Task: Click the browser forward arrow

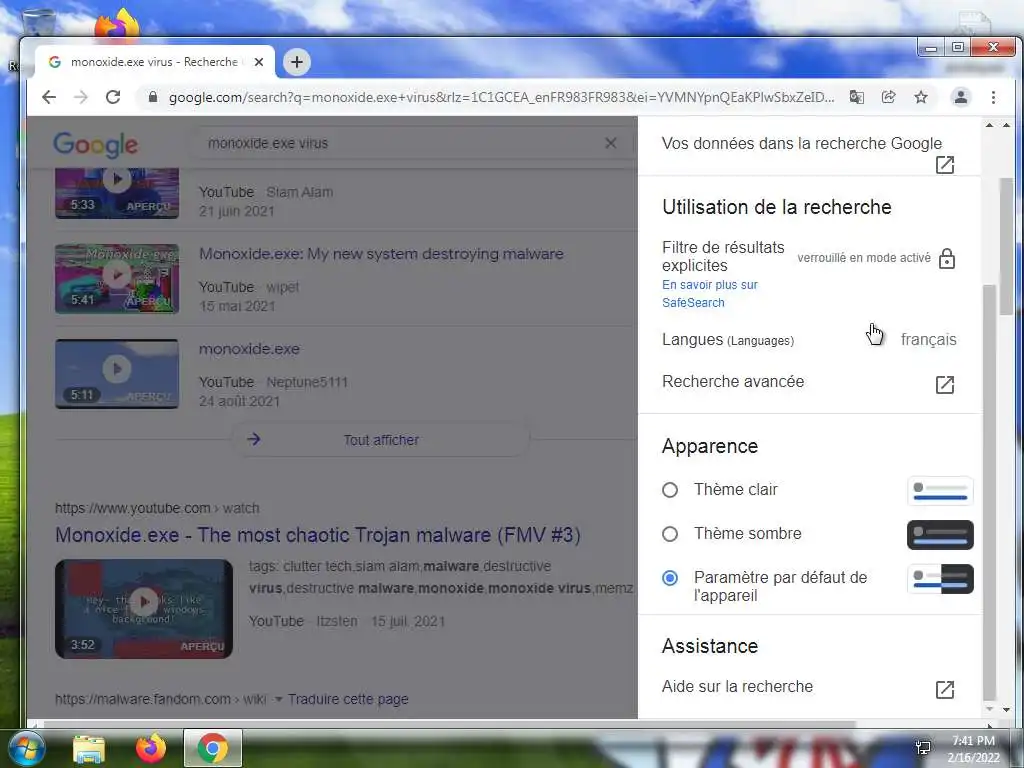Action: pyautogui.click(x=81, y=97)
